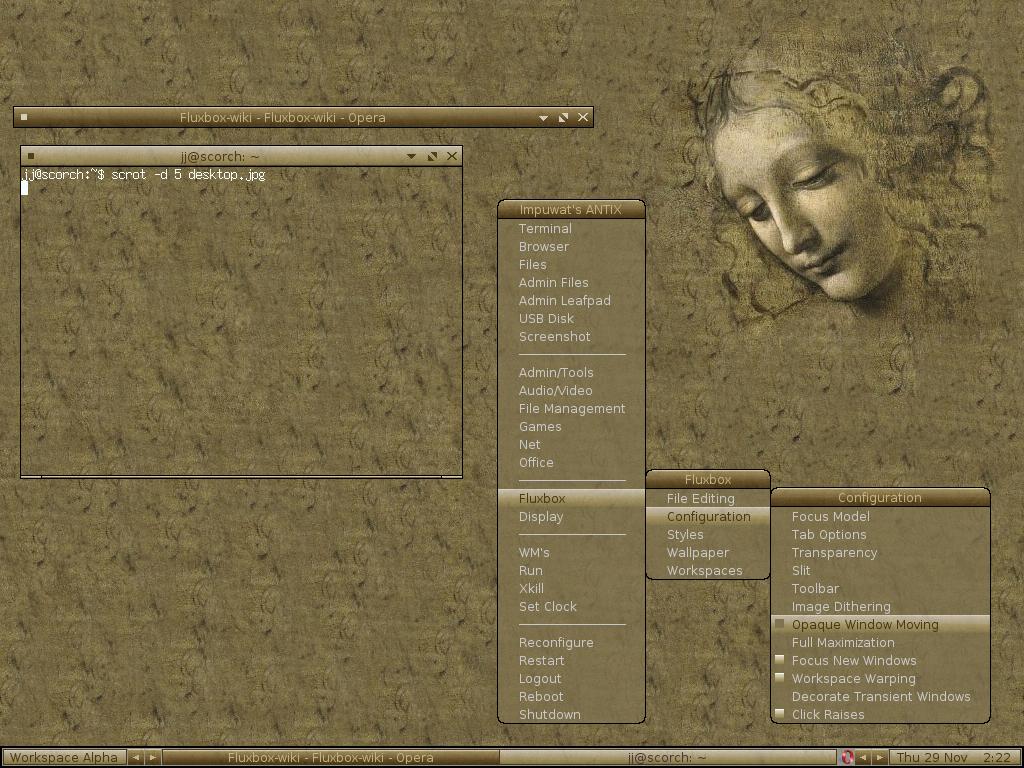This screenshot has width=1024, height=768.
Task: Maximize the Opera window
Action: [x=564, y=118]
